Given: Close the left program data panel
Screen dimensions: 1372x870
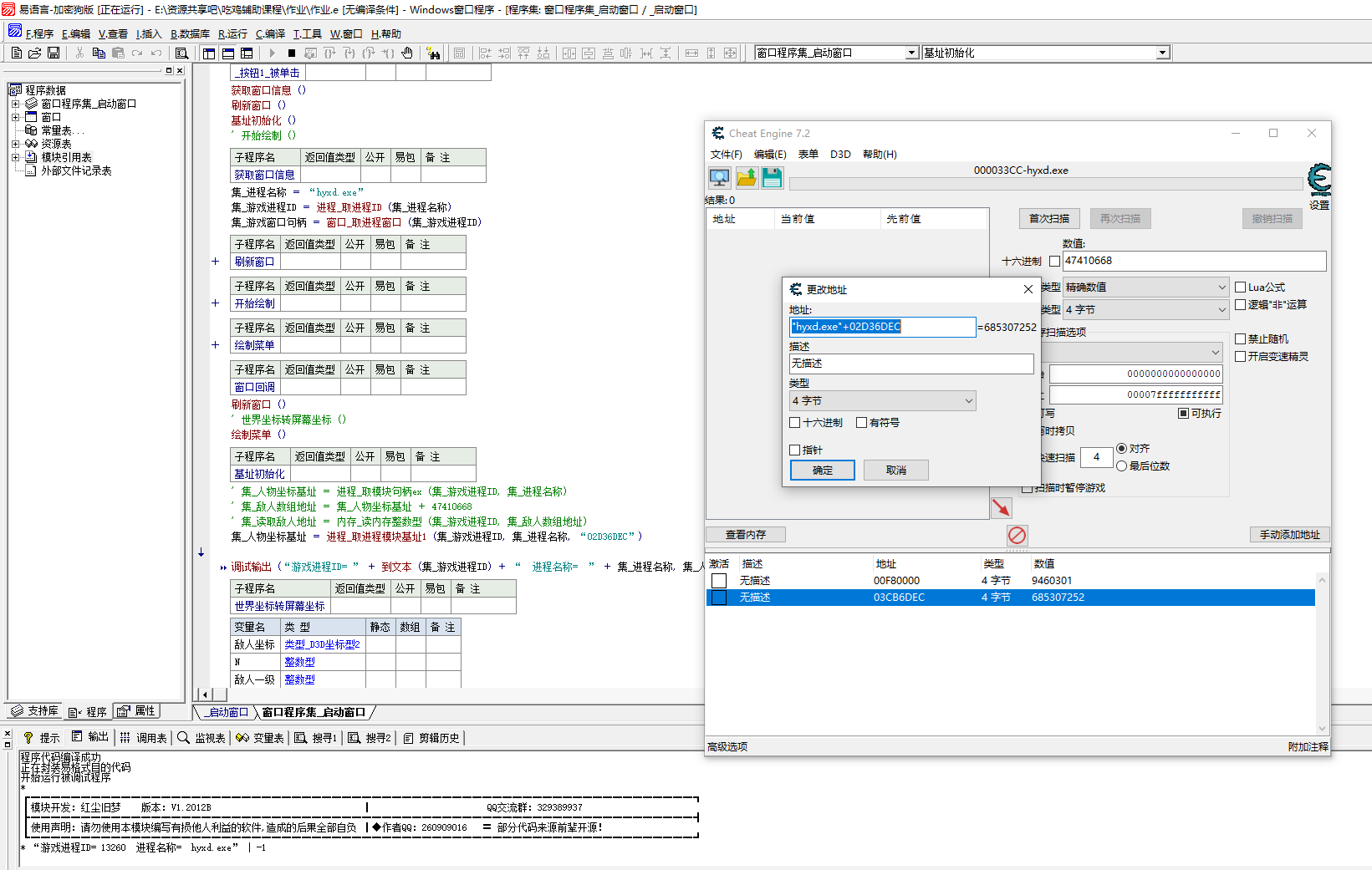Looking at the screenshot, I should (x=180, y=71).
